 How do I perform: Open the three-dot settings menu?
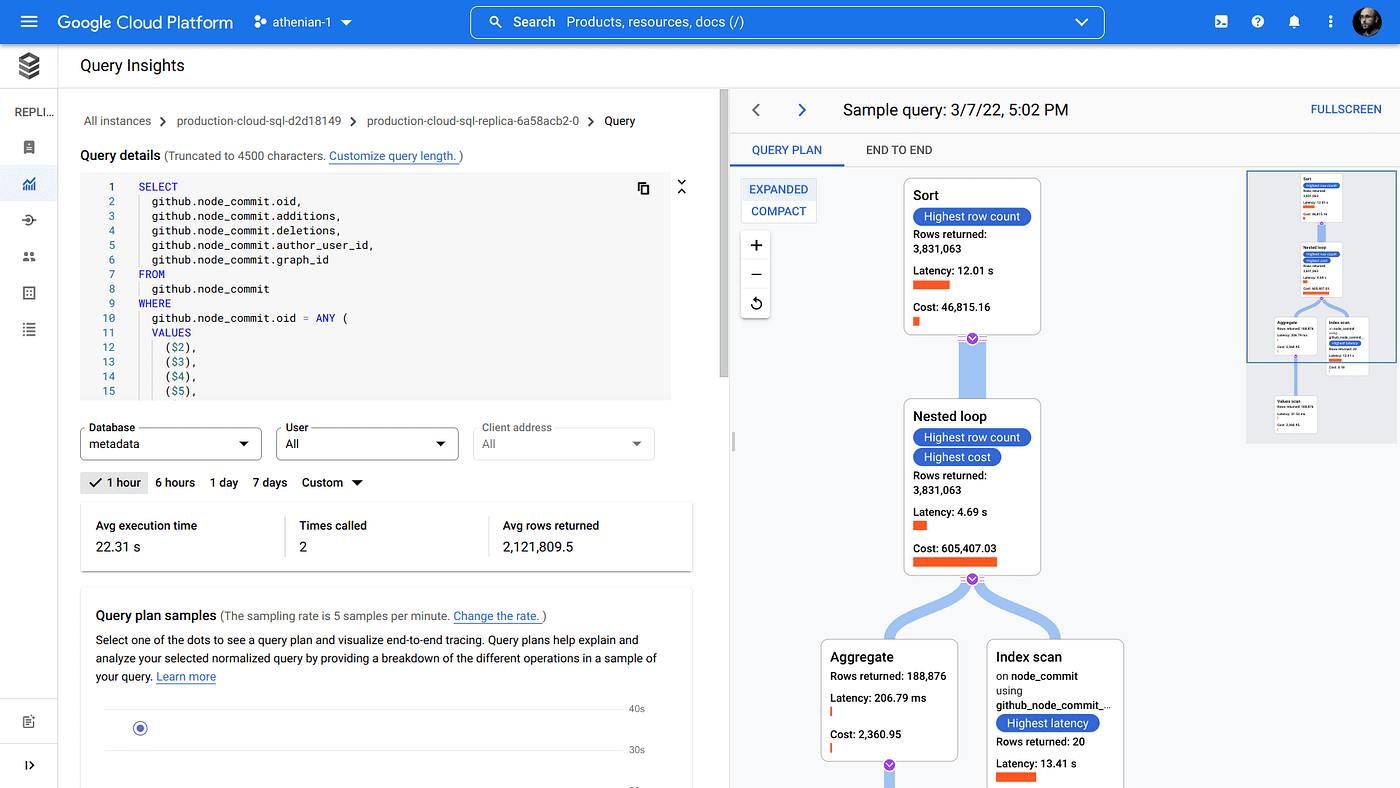[x=1330, y=21]
